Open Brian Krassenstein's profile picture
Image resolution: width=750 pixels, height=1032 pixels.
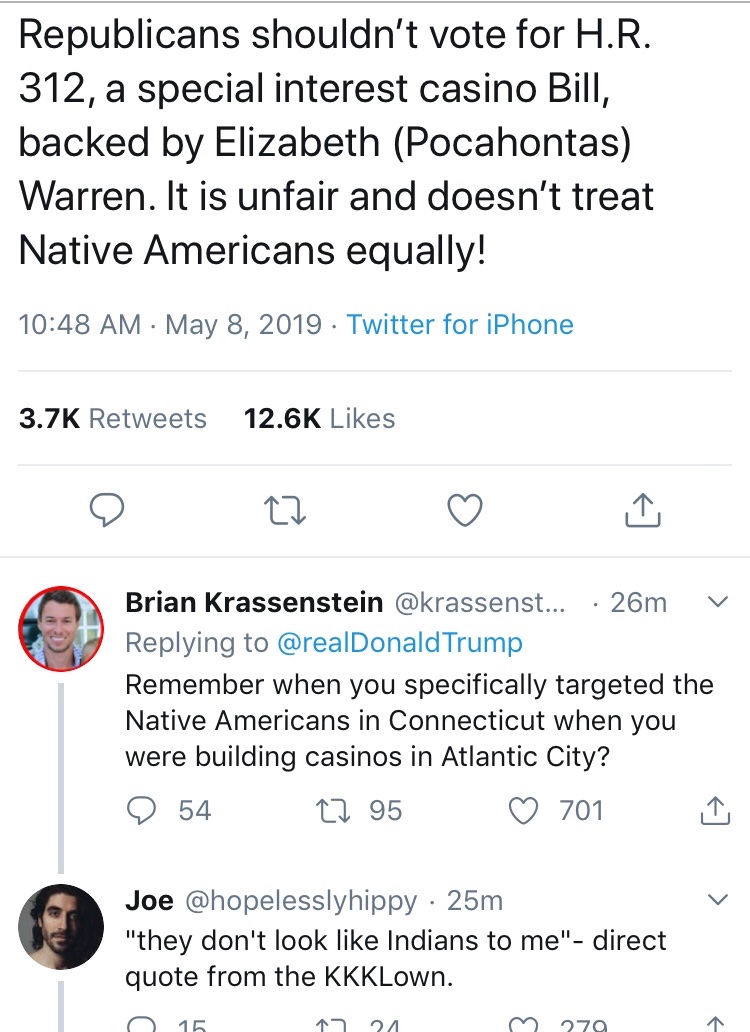61,627
